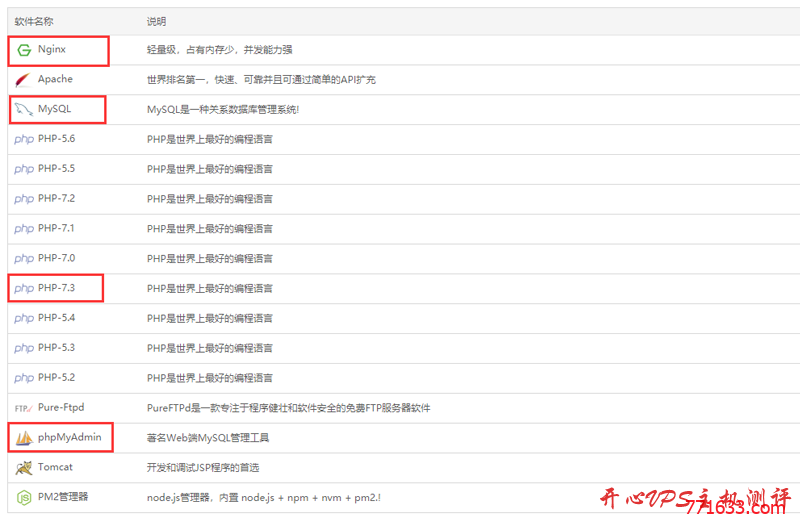Select the Pure-Ftpd entry name
Screen dimensions: 800x526
click(x=61, y=408)
